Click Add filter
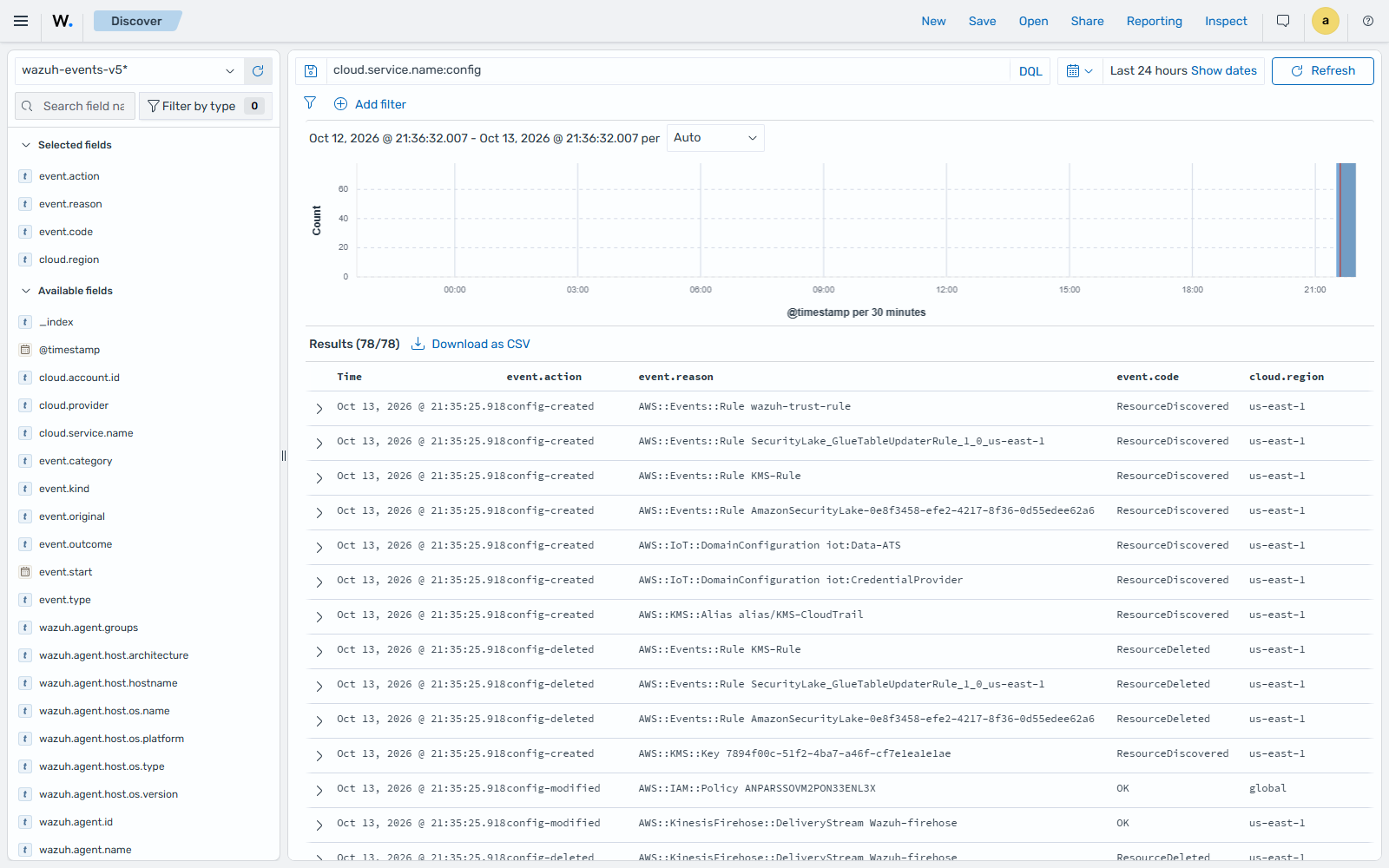This screenshot has height=868, width=1389. [x=370, y=104]
